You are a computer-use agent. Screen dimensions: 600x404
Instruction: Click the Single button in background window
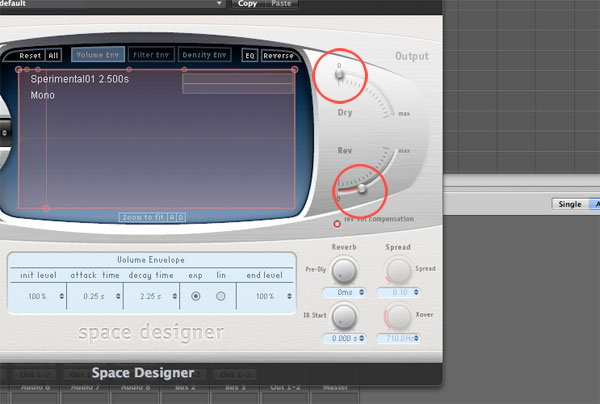[570, 204]
